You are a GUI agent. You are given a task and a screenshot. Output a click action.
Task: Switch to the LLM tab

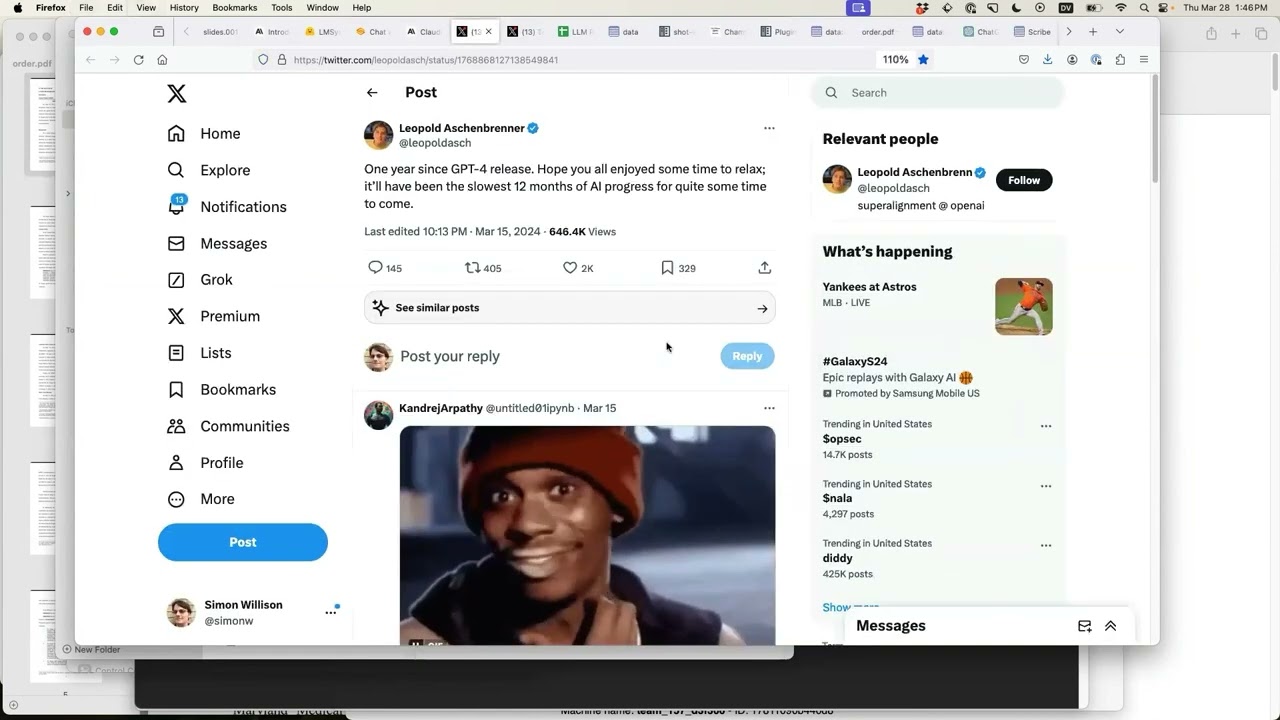(576, 32)
